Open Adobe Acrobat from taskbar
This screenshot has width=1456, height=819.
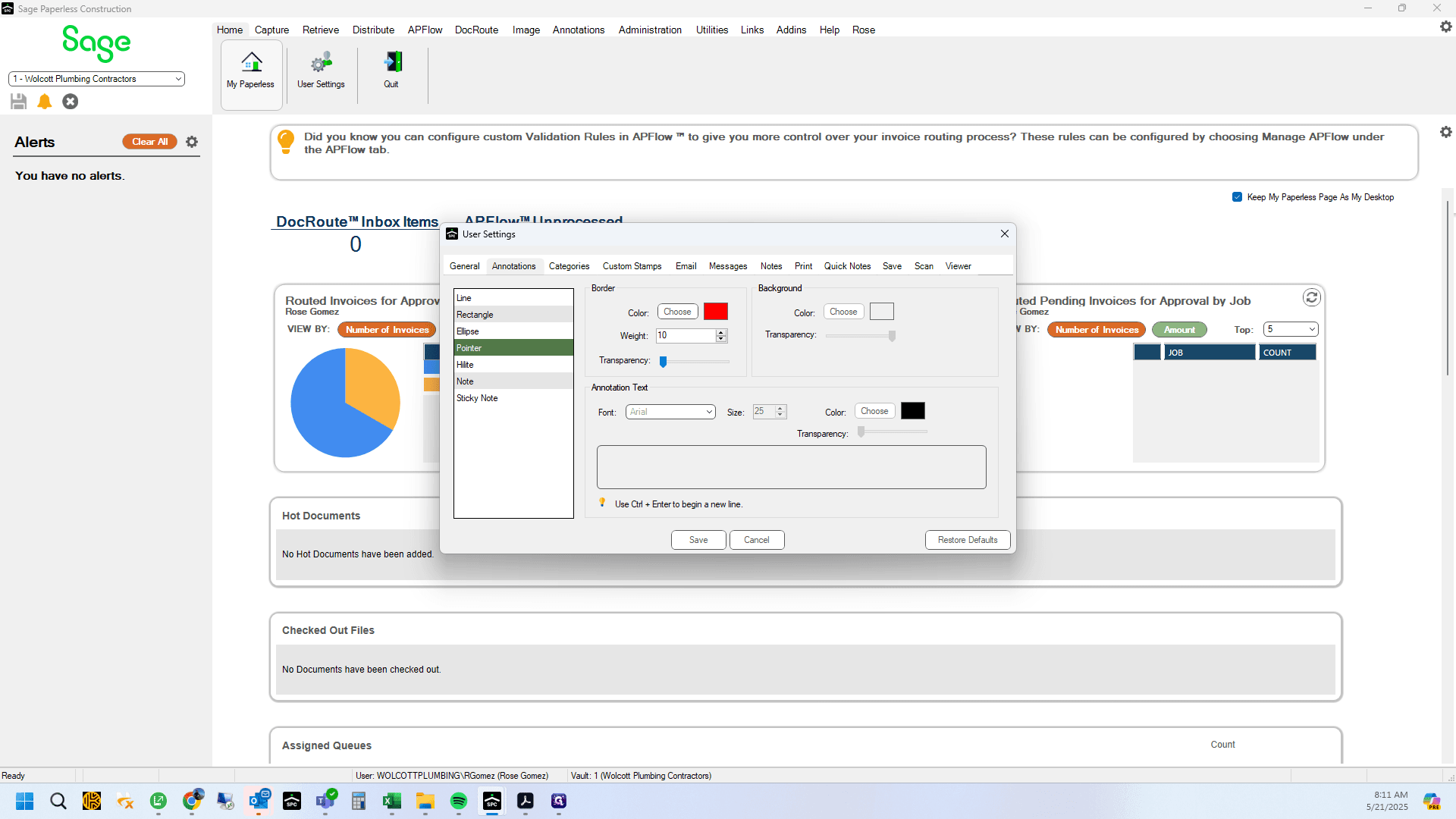(x=526, y=801)
